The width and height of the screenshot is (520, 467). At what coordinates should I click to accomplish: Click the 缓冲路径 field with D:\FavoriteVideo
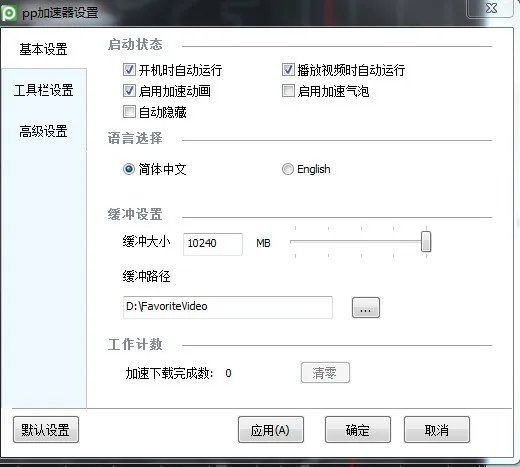click(x=228, y=307)
